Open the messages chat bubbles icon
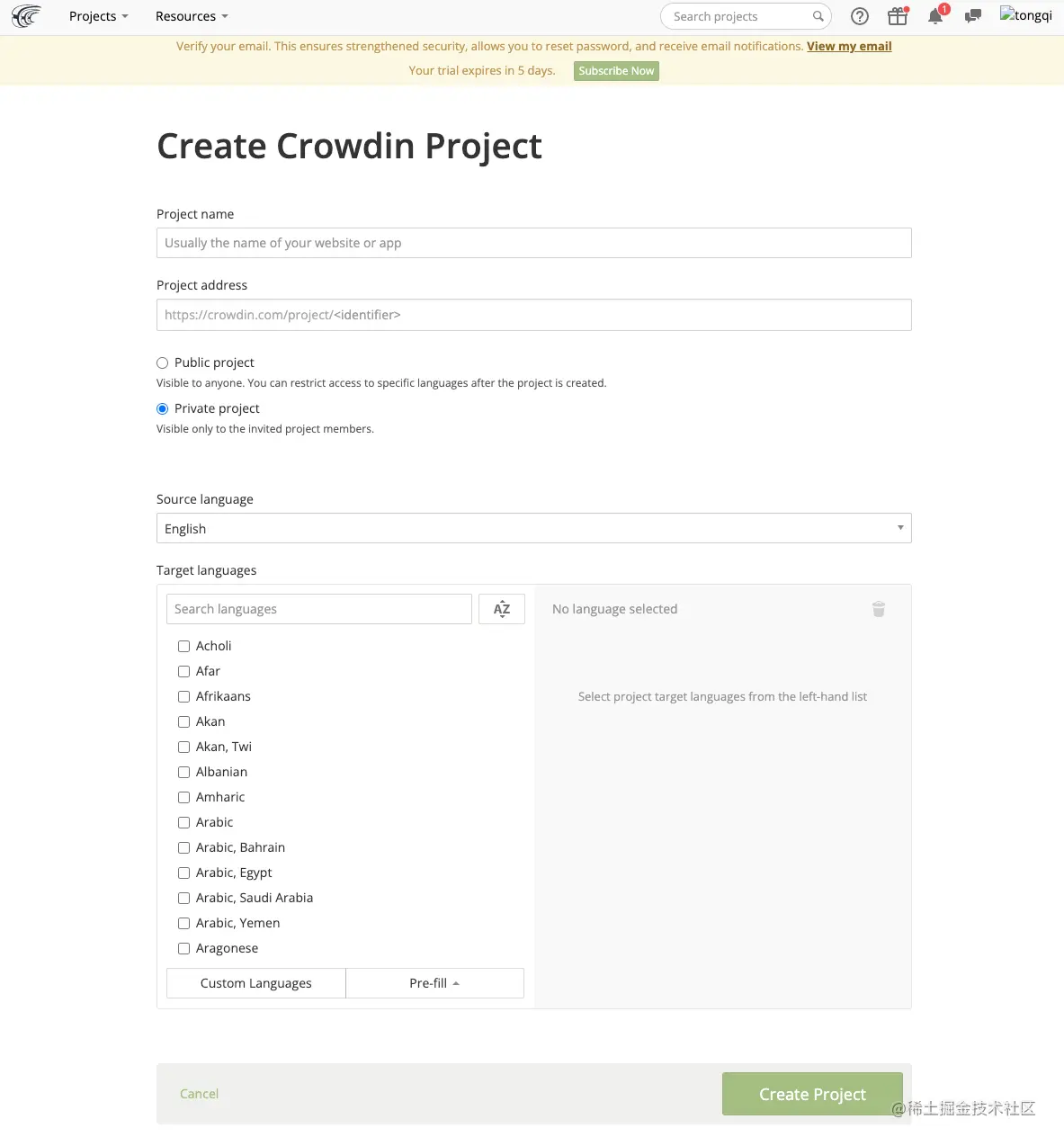Screen dimensions: 1064x1146 [x=973, y=16]
